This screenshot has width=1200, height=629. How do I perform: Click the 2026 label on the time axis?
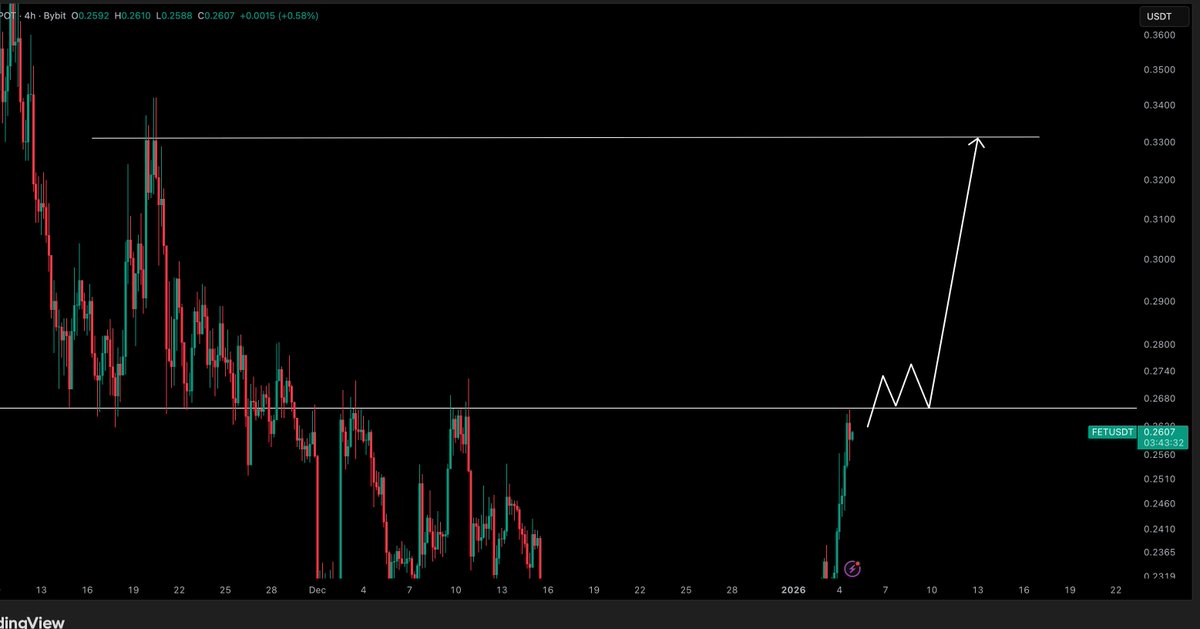click(x=793, y=591)
